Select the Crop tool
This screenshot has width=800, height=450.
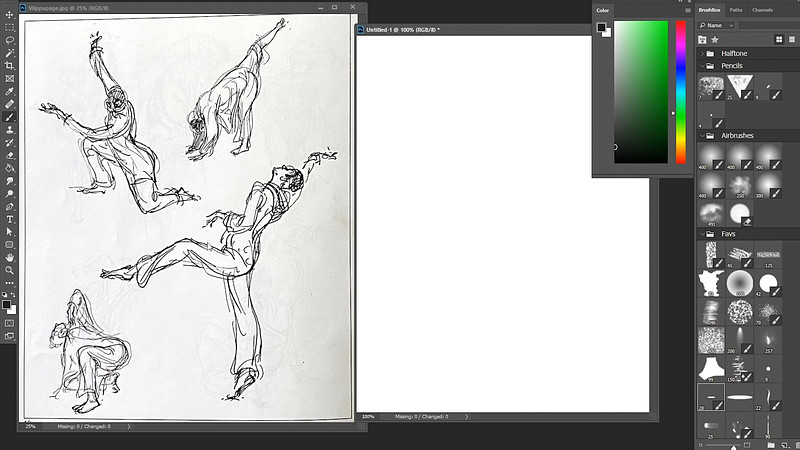point(9,65)
